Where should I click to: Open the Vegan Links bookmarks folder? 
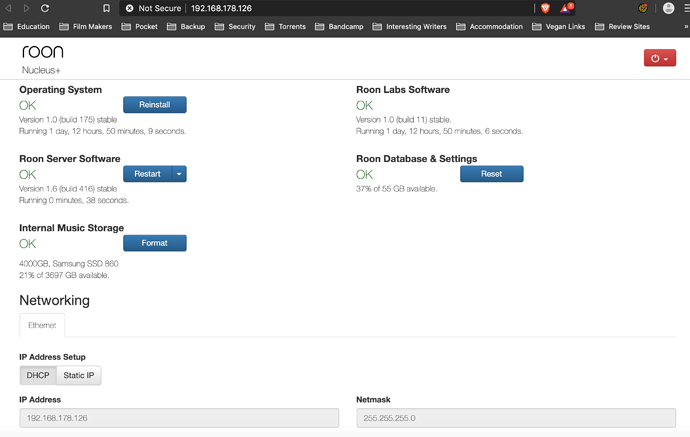tap(558, 27)
